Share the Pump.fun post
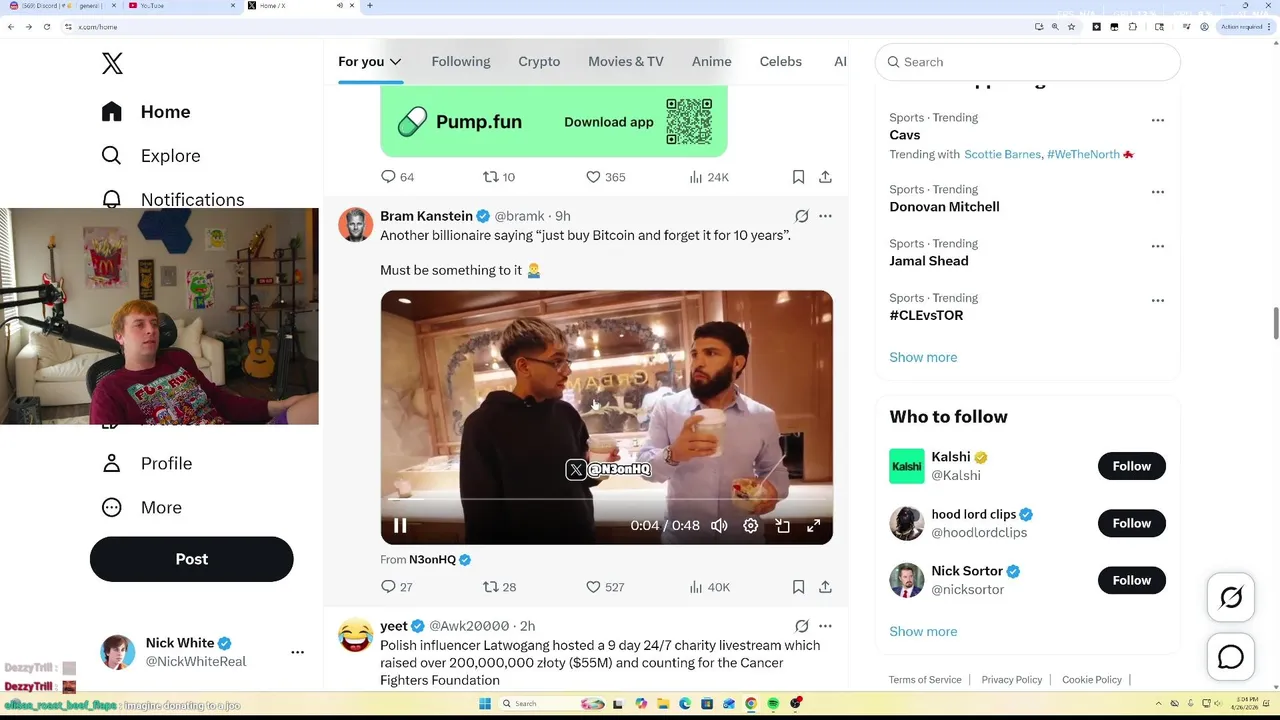The image size is (1280, 720). [825, 177]
